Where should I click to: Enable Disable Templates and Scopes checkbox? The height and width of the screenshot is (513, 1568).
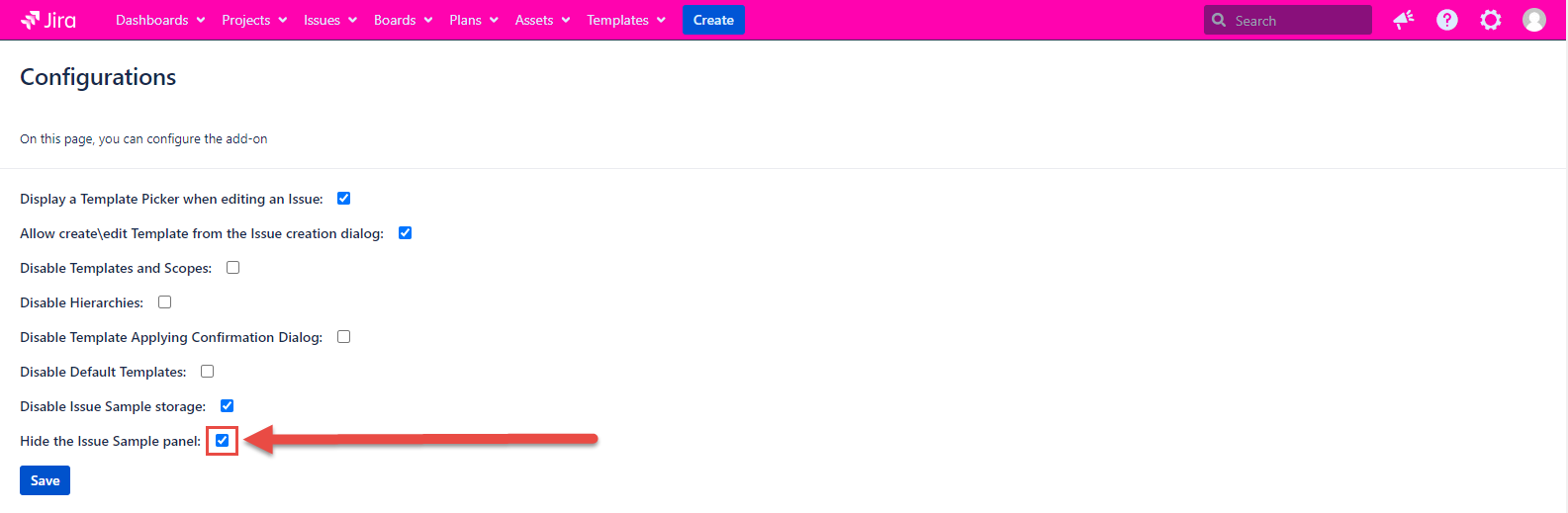coord(232,268)
